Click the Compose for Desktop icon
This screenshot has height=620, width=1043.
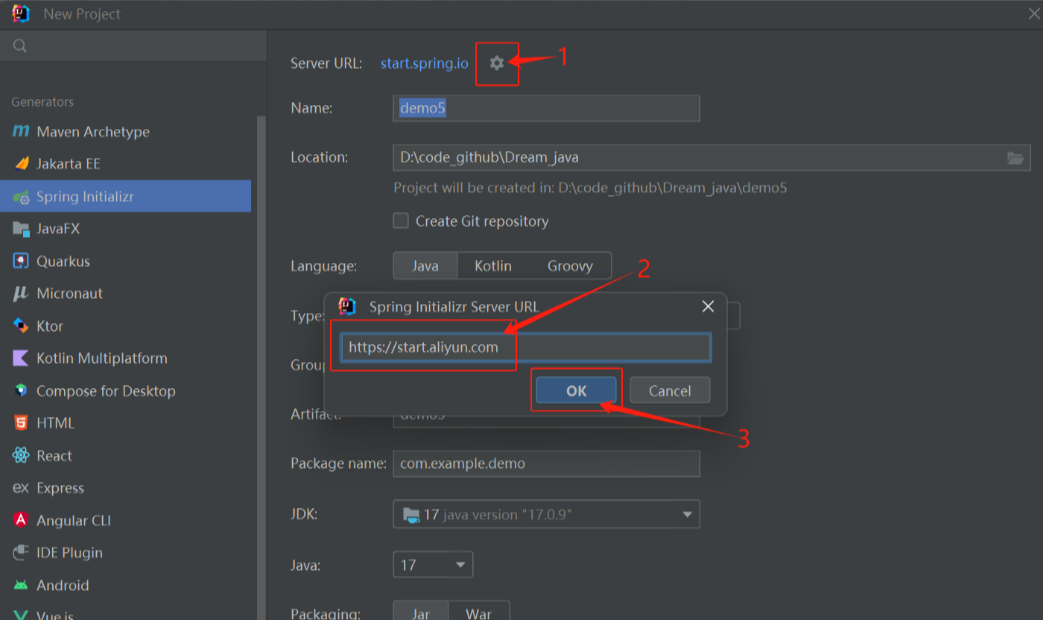pyautogui.click(x=21, y=390)
